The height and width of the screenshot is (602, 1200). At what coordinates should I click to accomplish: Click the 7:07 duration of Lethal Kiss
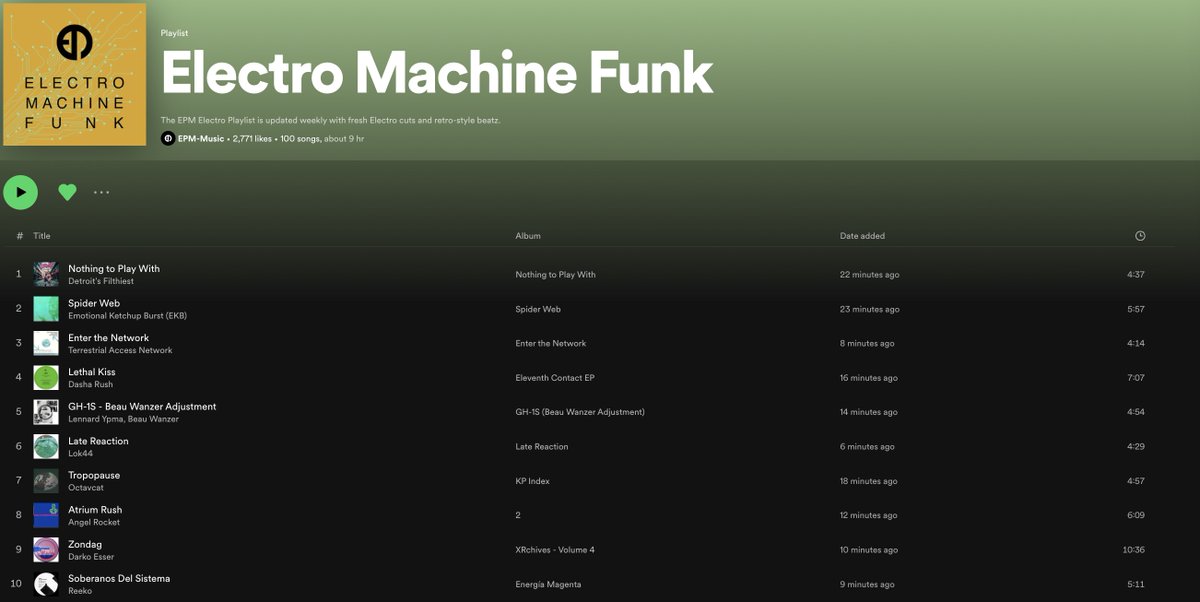1136,378
